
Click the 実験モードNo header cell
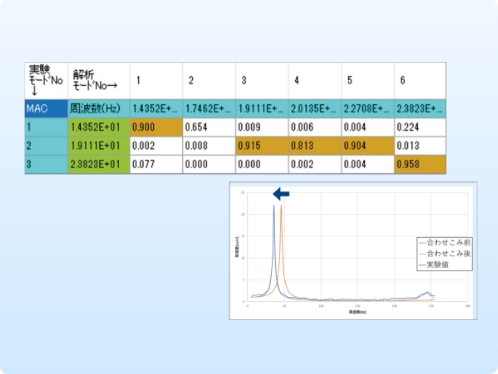click(x=46, y=80)
